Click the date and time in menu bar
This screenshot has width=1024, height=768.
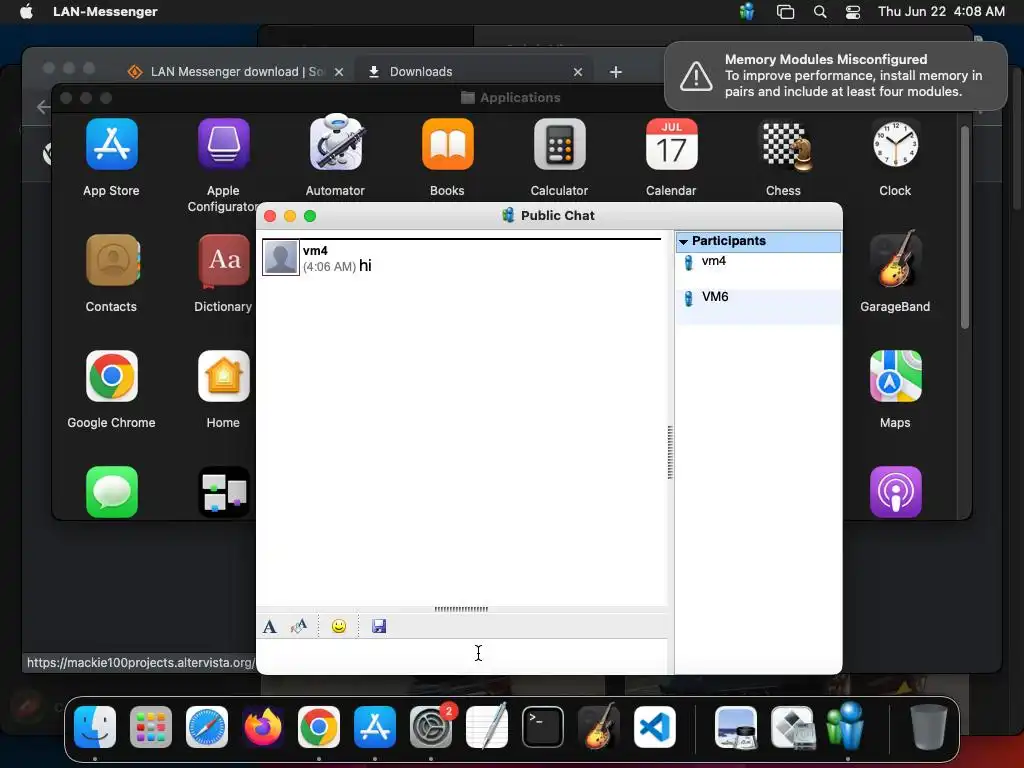941,11
